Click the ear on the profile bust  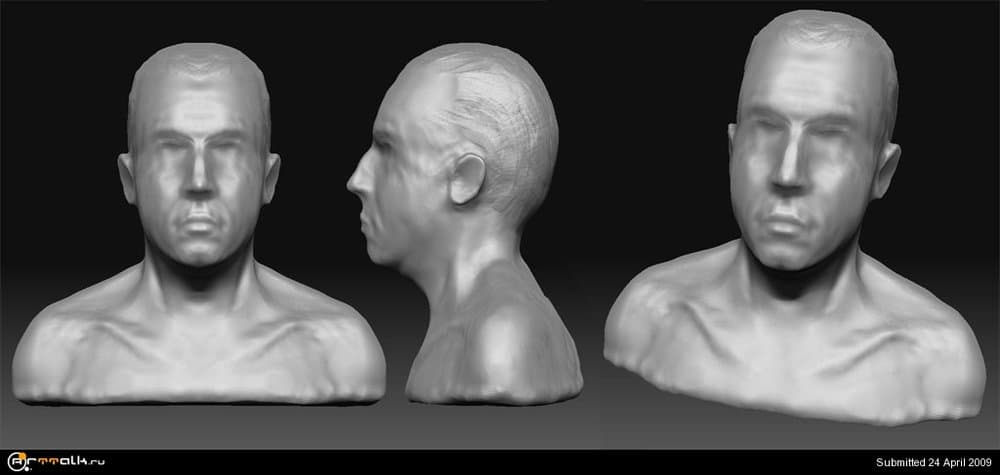[x=468, y=177]
